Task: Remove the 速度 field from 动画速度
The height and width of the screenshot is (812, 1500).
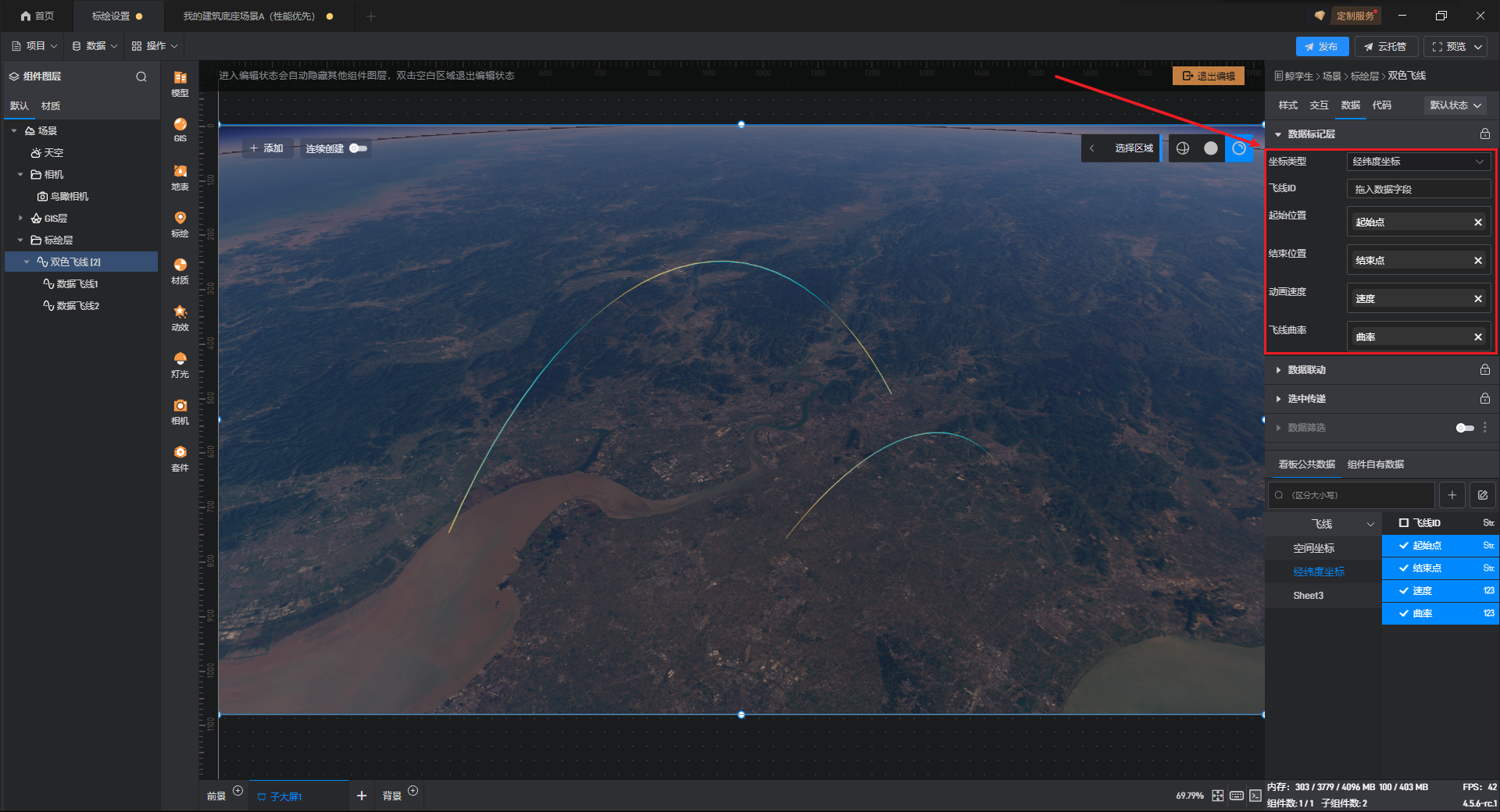Action: pos(1477,299)
